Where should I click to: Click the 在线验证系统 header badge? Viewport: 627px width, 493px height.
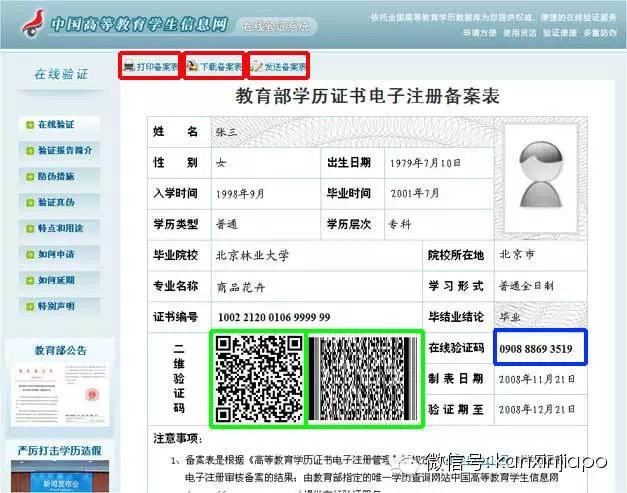(277, 23)
